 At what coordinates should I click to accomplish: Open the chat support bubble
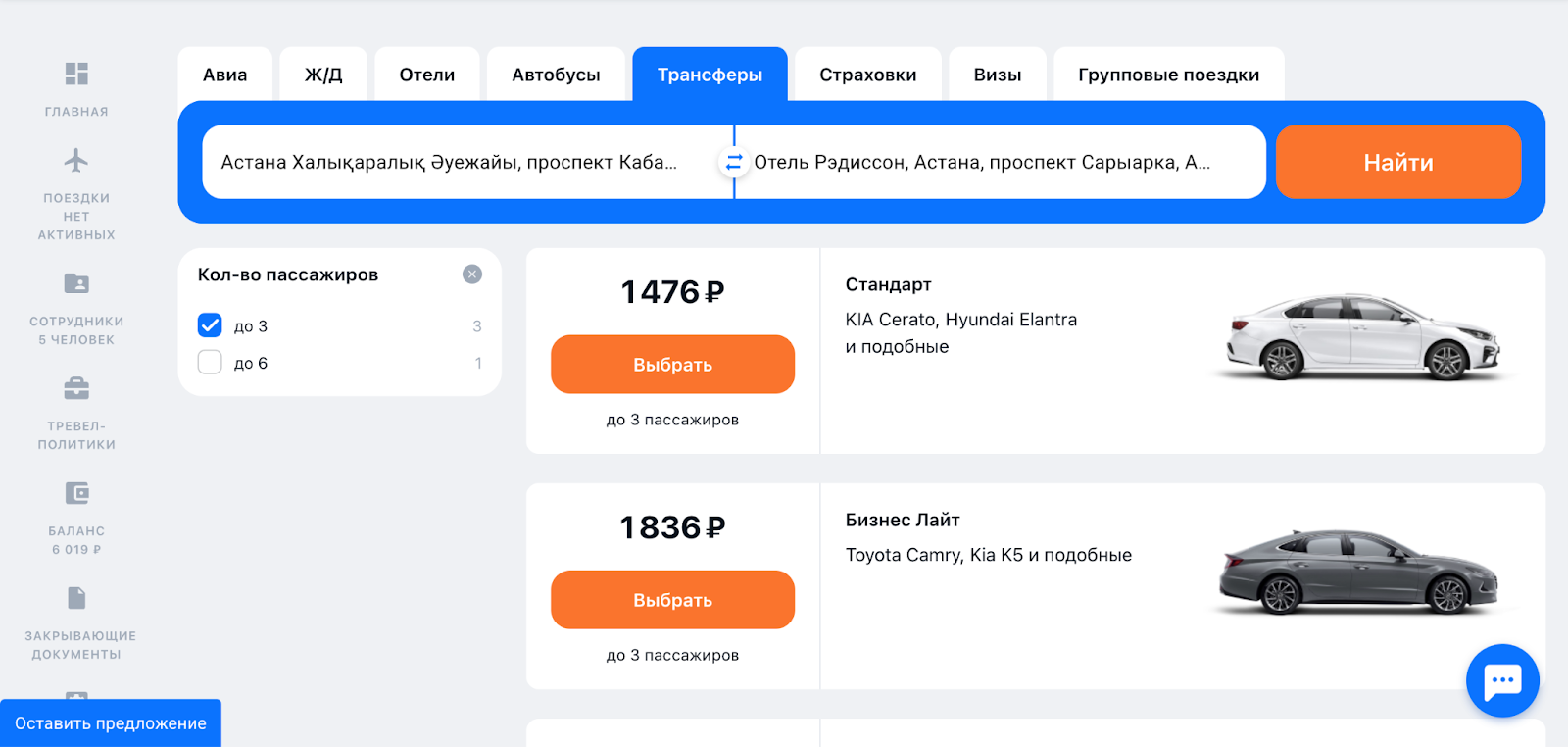point(1502,680)
